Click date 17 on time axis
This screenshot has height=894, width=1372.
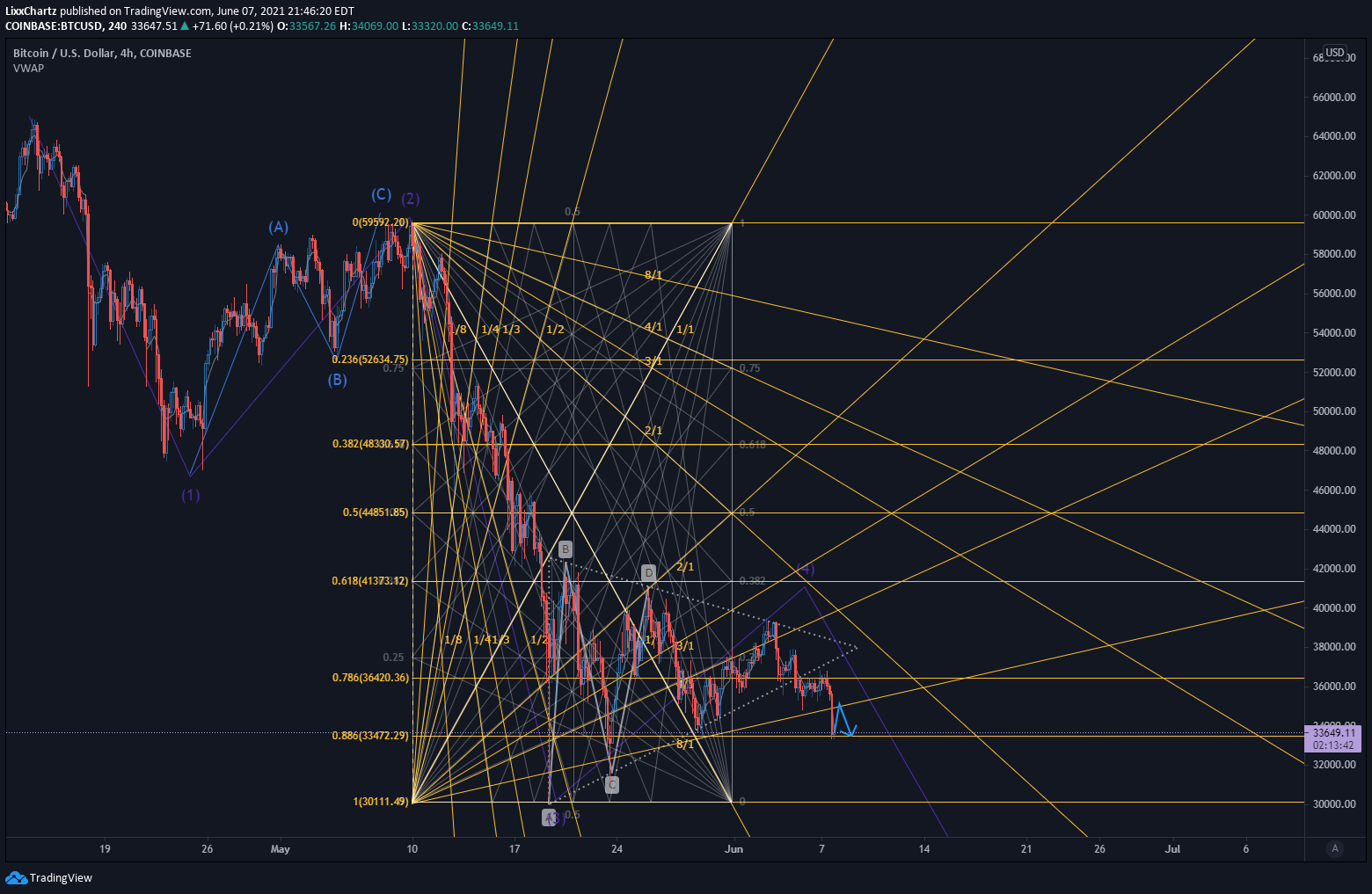point(514,848)
